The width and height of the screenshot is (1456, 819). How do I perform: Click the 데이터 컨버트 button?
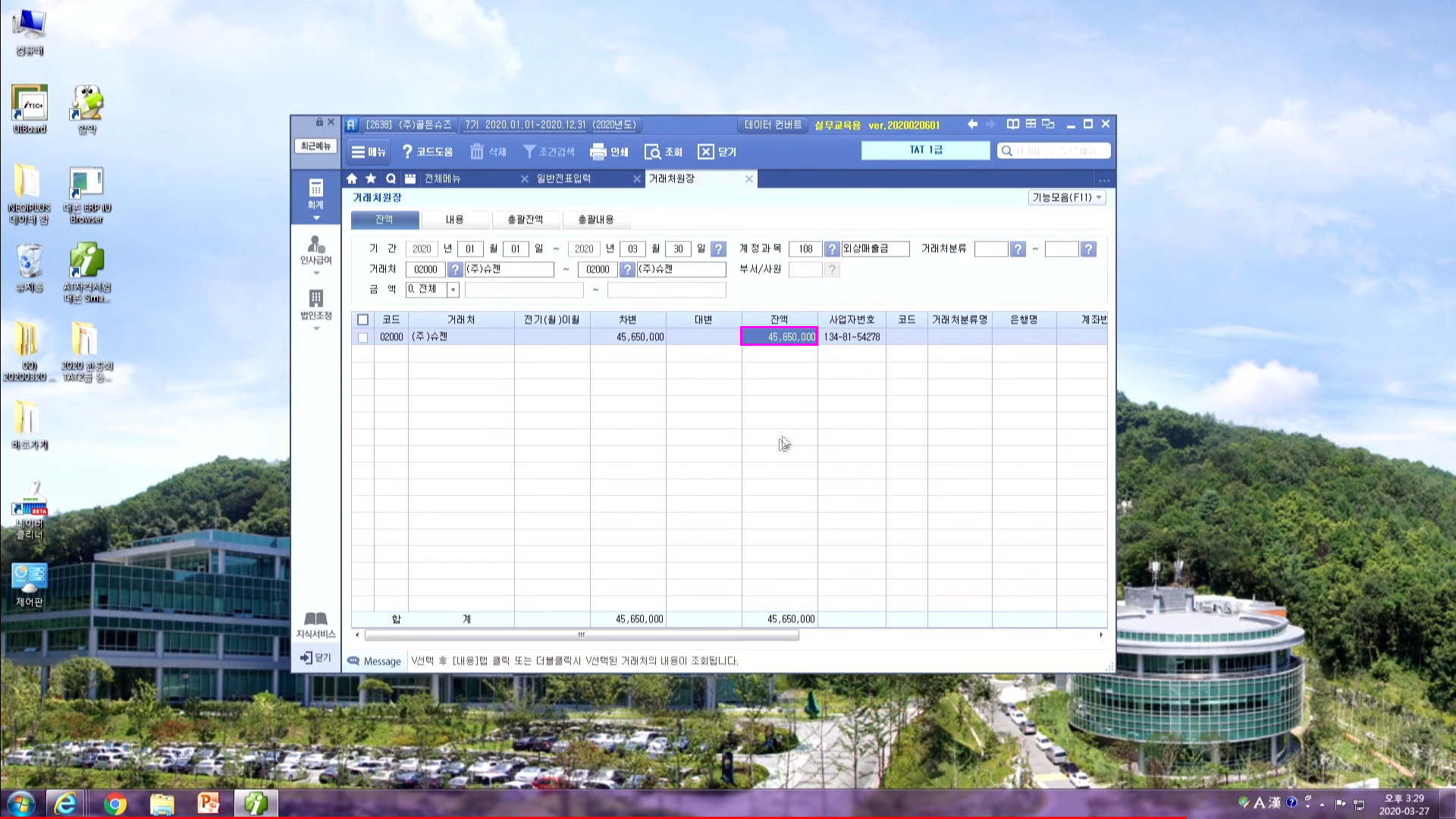(x=772, y=124)
